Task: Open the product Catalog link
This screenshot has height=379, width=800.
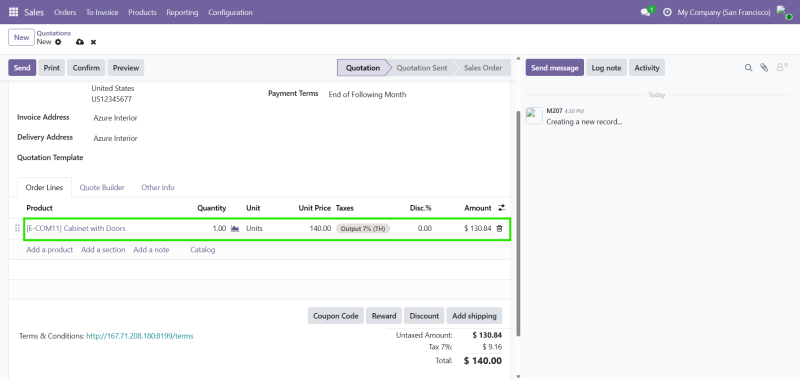Action: 203,249
